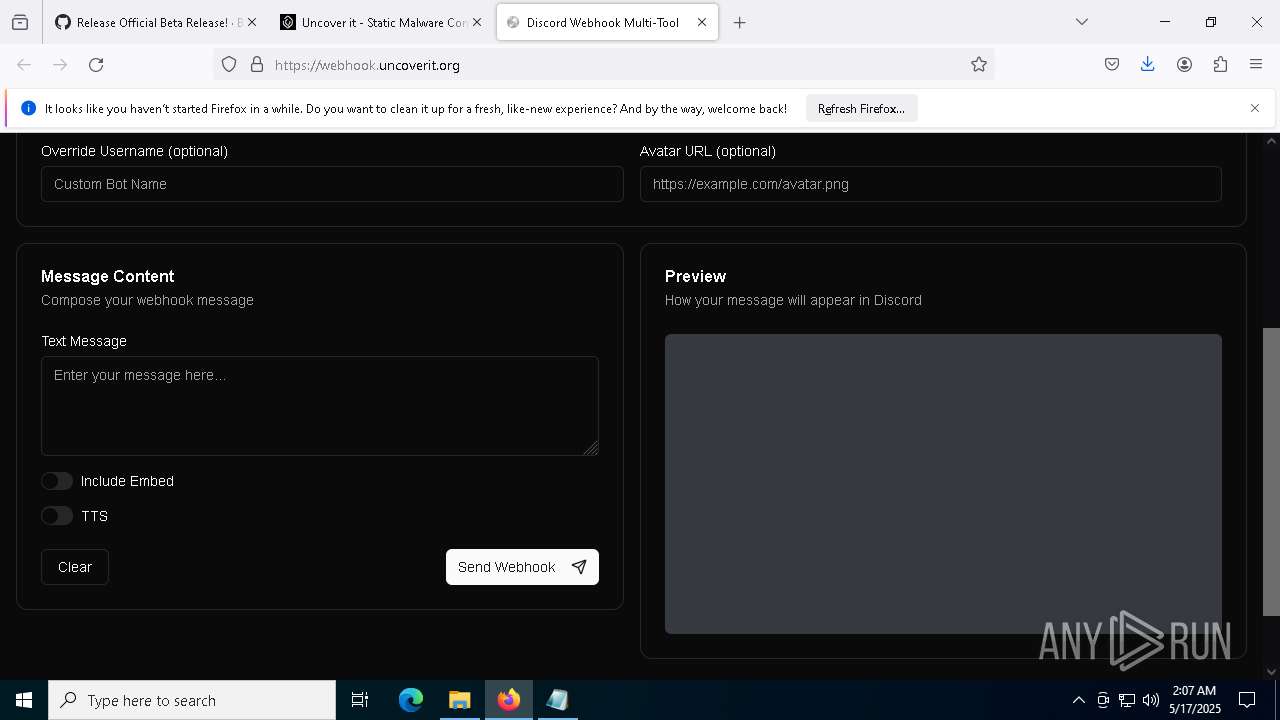Screen dimensions: 1280x720
Task: Click the page vertical scrollbar thumb
Action: [x=1271, y=472]
